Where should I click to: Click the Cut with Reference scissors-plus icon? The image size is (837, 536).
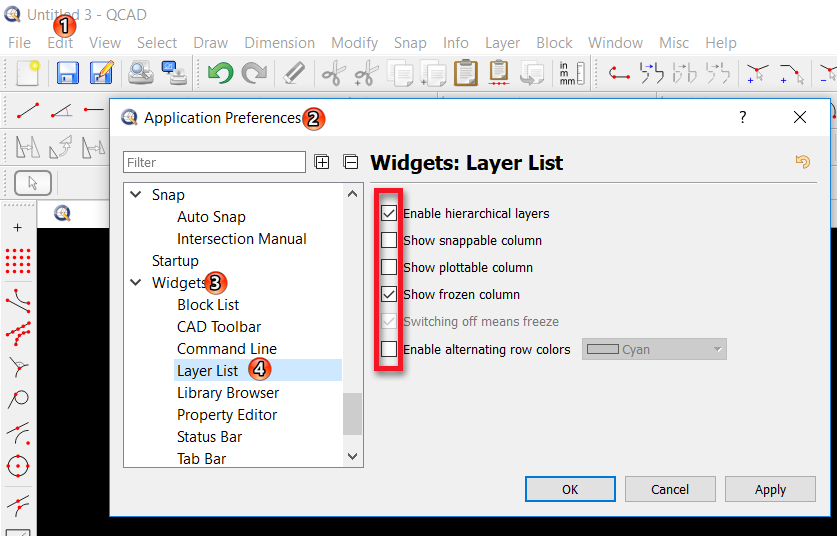point(367,73)
